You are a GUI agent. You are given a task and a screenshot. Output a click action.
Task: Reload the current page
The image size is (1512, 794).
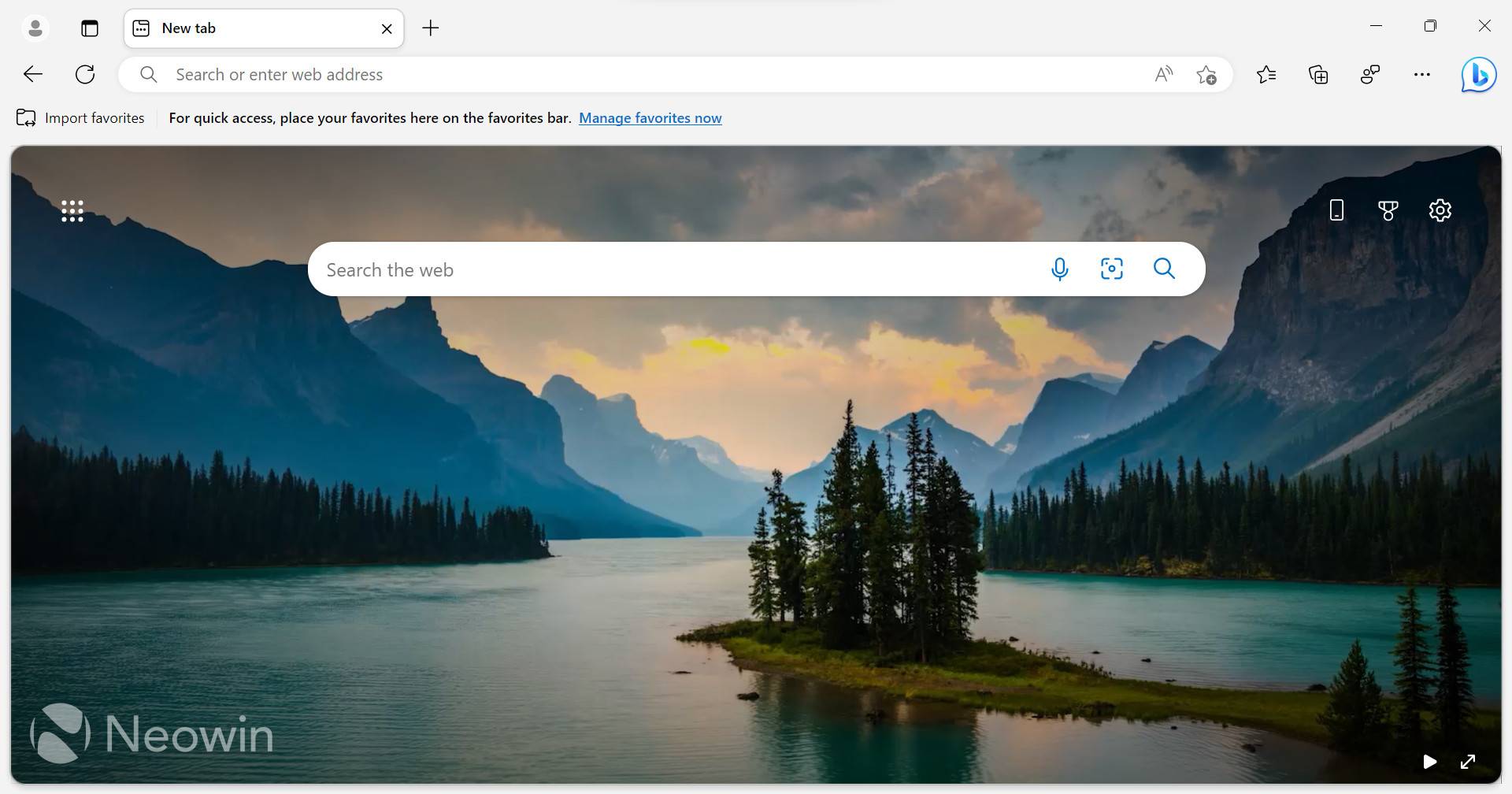(84, 74)
